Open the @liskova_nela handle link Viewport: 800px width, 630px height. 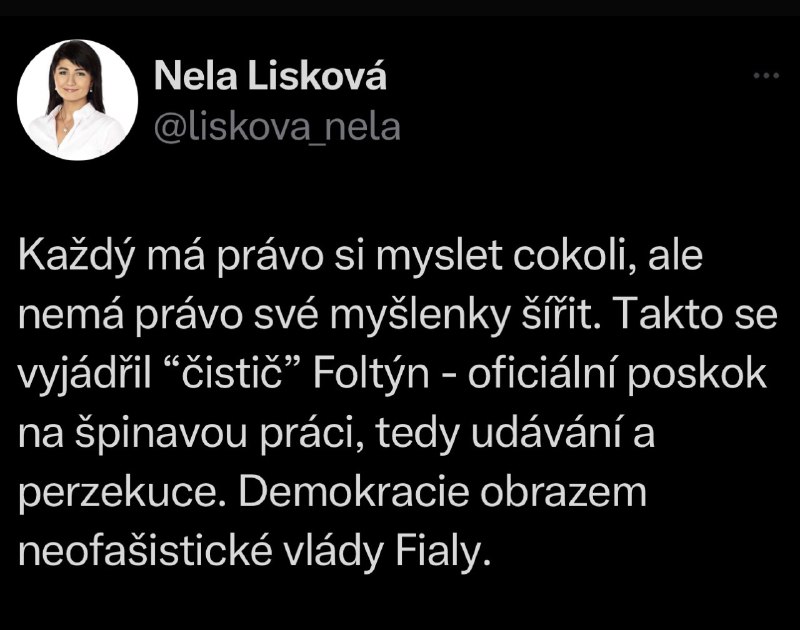click(277, 127)
